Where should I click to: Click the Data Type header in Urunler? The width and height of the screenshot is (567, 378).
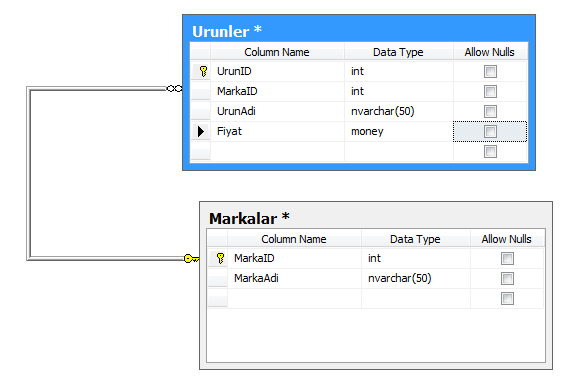398,52
